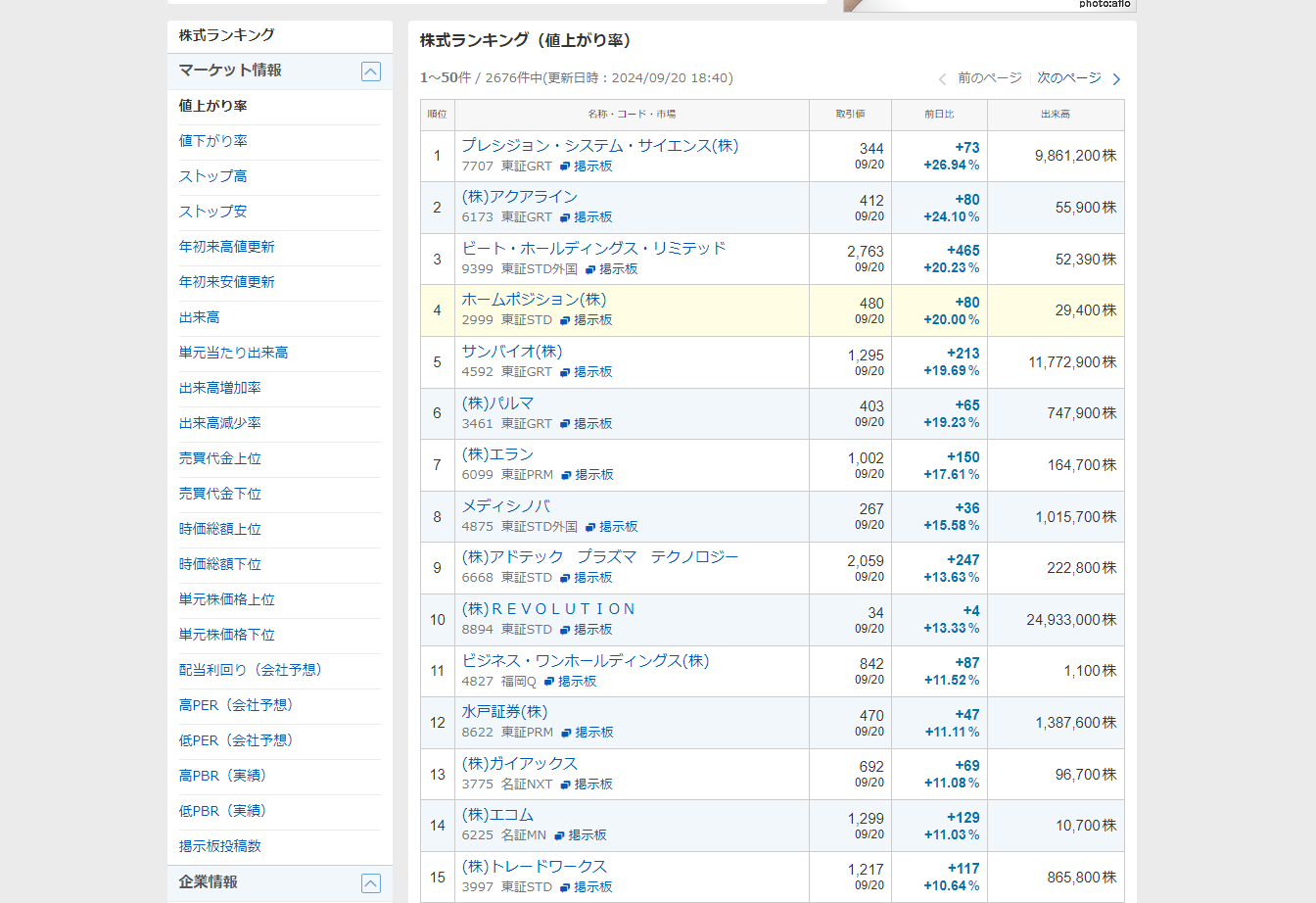Open 出来高減少率 ranking

point(219,423)
